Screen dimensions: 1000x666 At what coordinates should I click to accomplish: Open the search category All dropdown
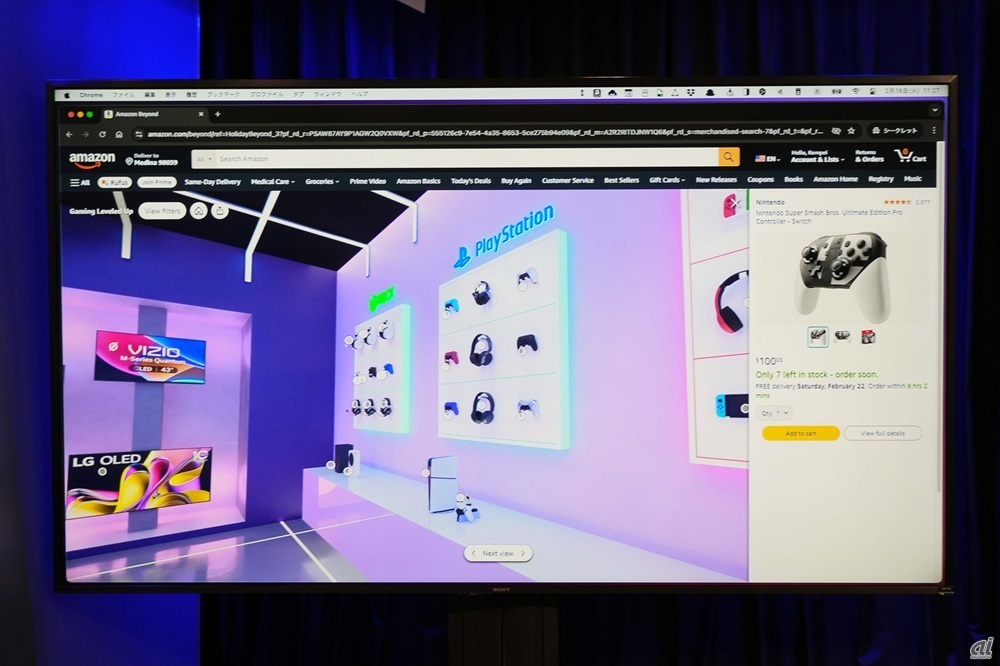click(205, 159)
